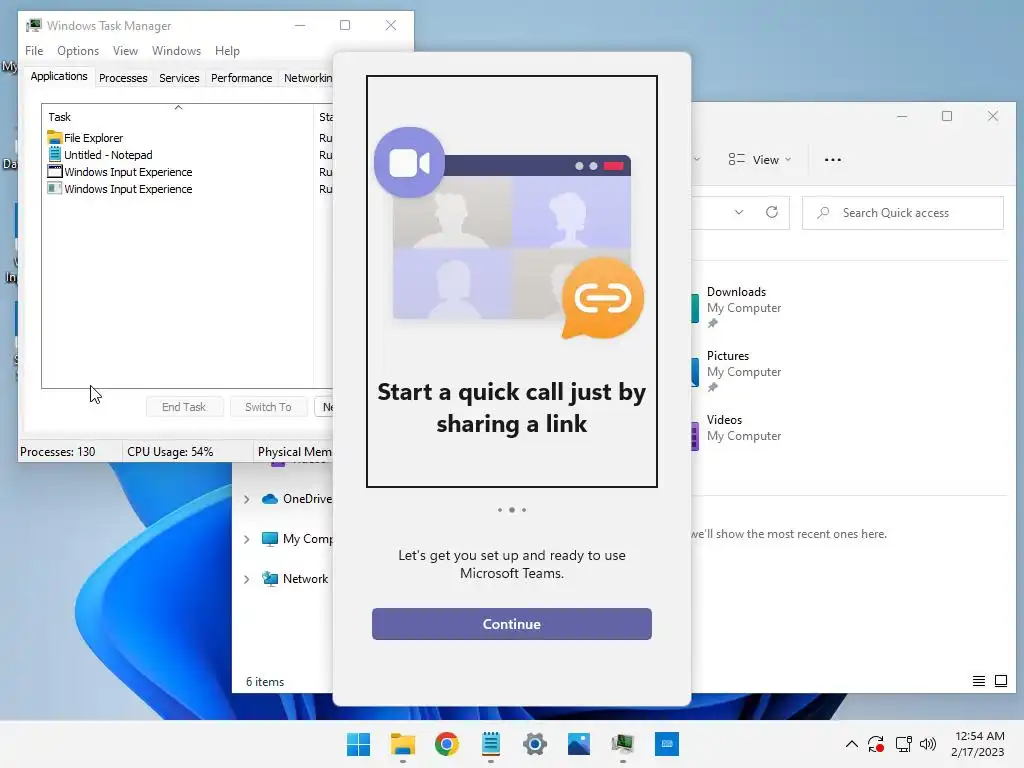Screen dimensions: 1024x768
Task: Select OneDrive in Explorer navigation pane
Action: coord(308,499)
